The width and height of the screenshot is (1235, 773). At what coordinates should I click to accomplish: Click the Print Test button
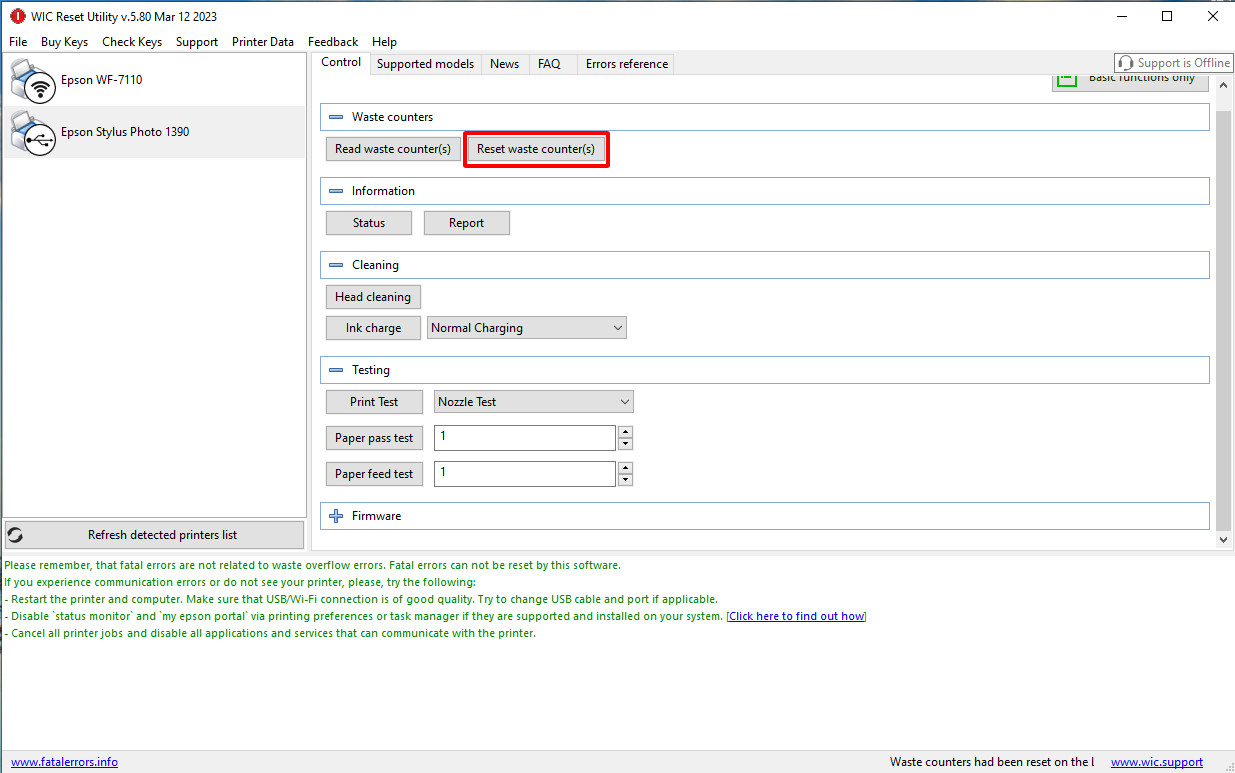[374, 402]
